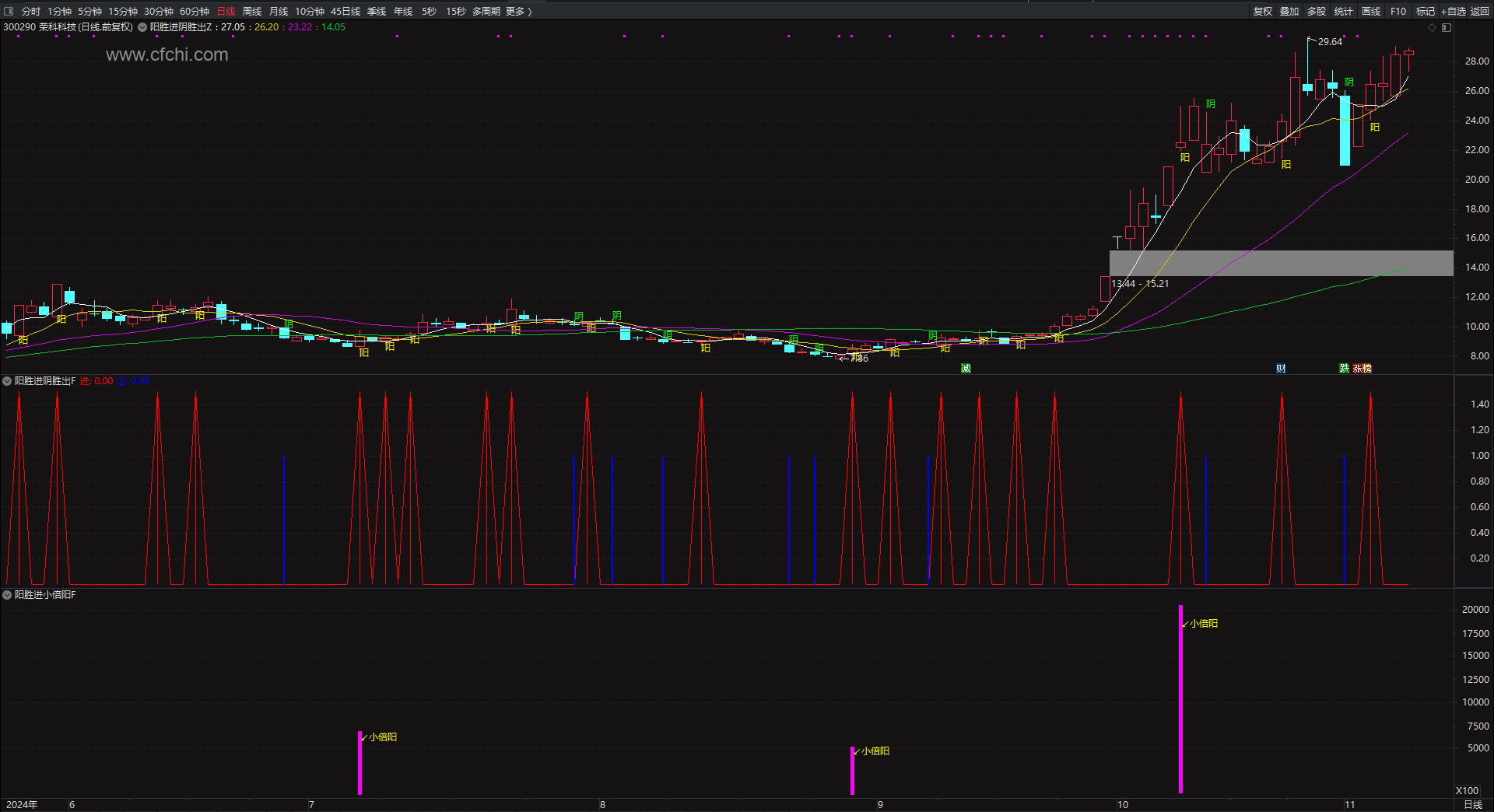Click the 叠加 overlay button
The height and width of the screenshot is (812, 1494).
pyautogui.click(x=1289, y=11)
